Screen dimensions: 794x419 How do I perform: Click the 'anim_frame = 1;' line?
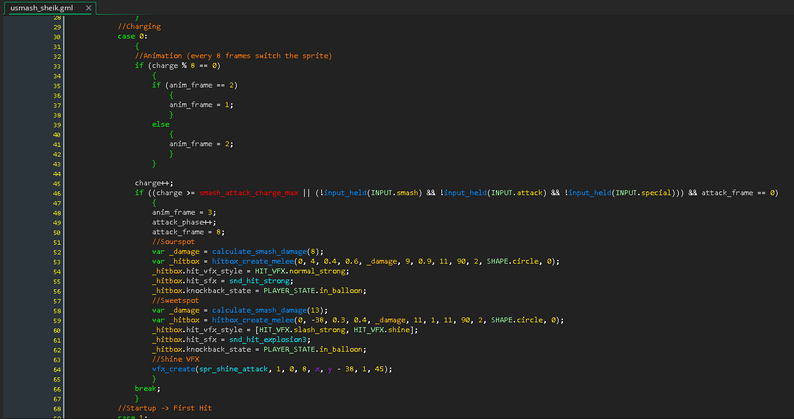point(202,105)
